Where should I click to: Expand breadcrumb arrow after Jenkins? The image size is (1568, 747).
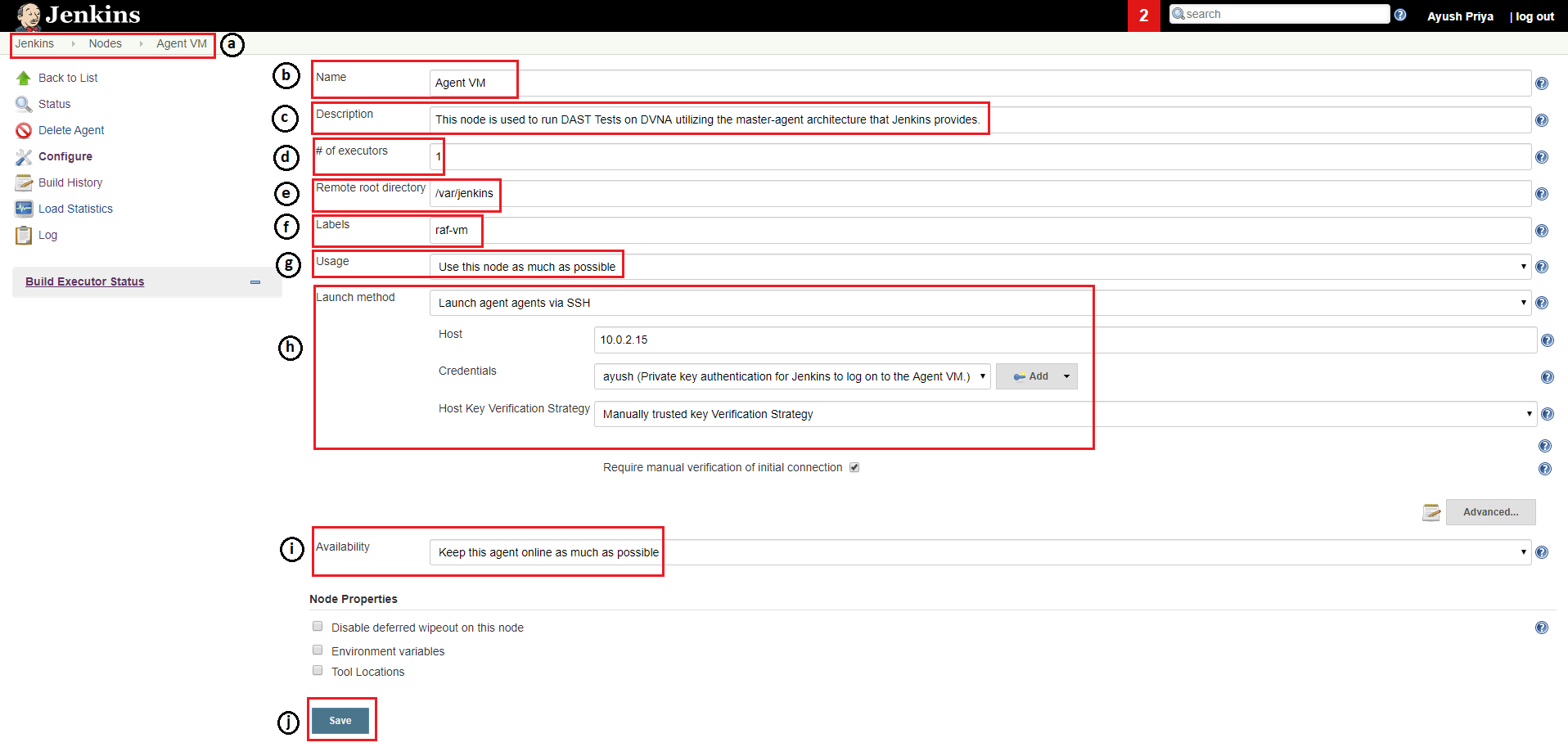pos(73,43)
